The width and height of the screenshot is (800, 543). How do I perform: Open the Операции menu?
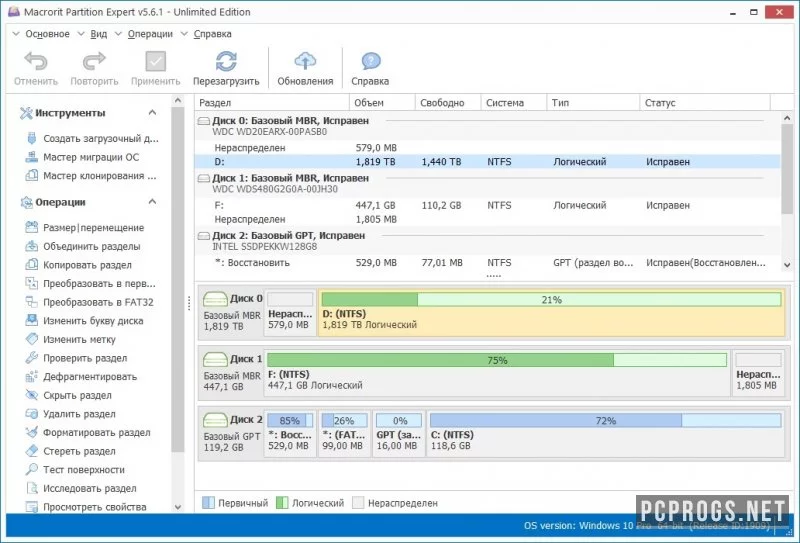pos(150,34)
